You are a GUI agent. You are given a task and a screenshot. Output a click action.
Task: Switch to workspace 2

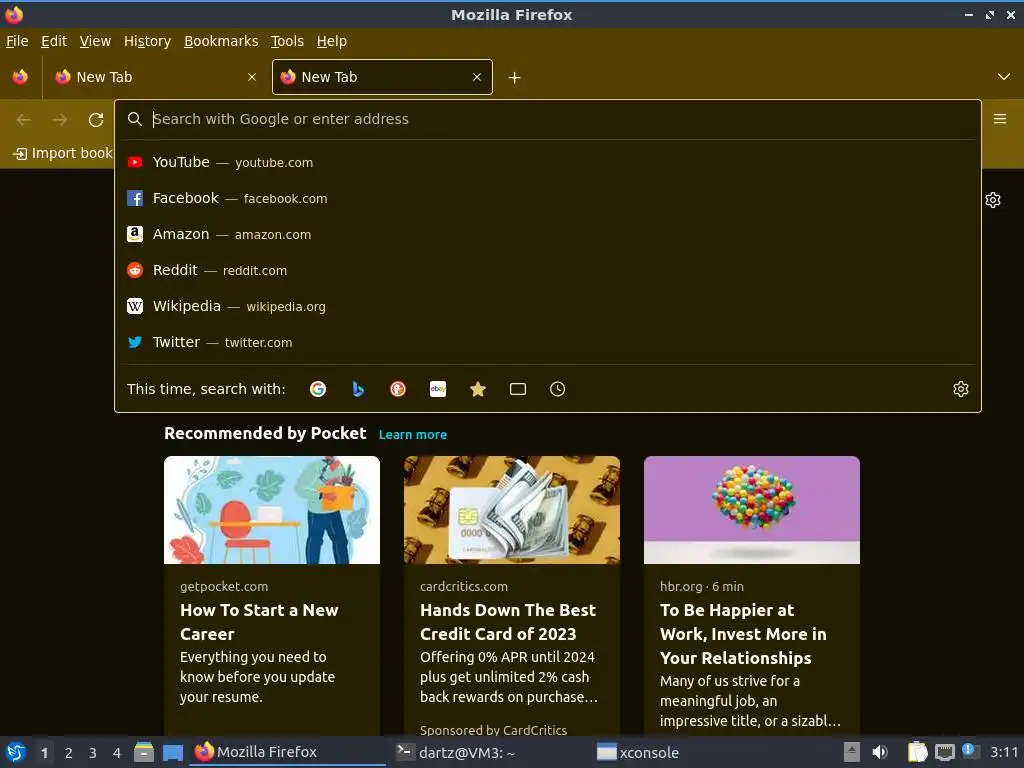click(x=69, y=753)
